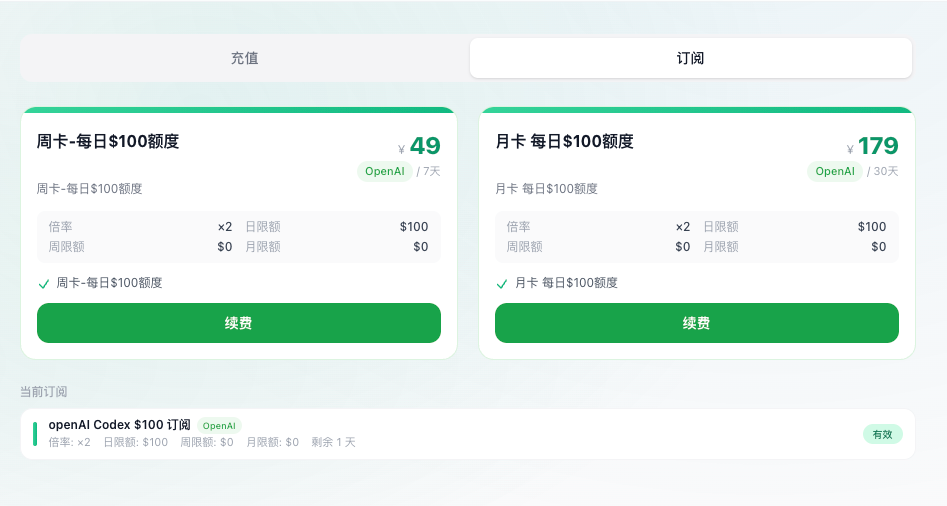The height and width of the screenshot is (506, 947).
Task: Click the ¥49 price on weekly card
Action: tap(419, 146)
